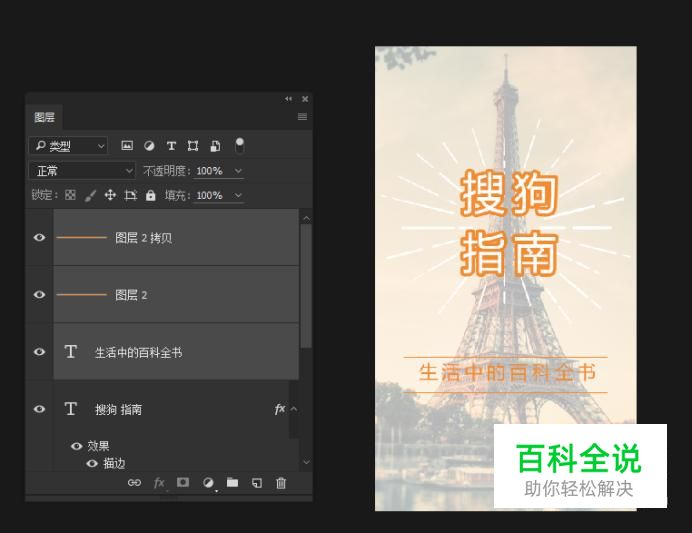The height and width of the screenshot is (533, 692).
Task: Create new fill or adjustment layer icon
Action: pyautogui.click(x=208, y=483)
